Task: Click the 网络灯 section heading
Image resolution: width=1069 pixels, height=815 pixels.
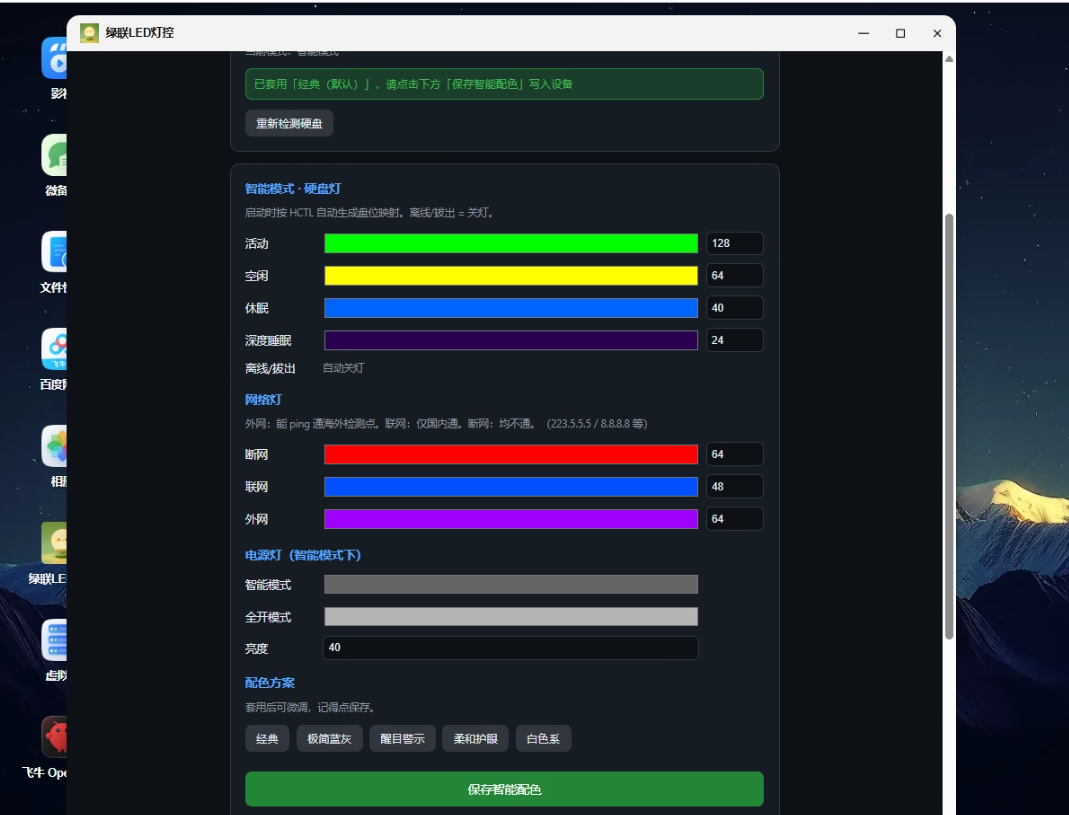Action: tap(263, 400)
